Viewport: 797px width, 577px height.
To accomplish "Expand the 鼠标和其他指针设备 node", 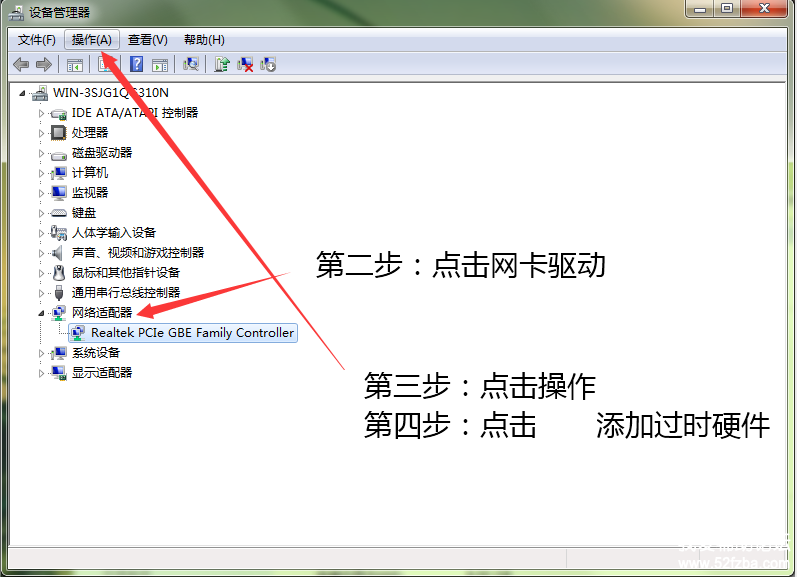I will click(41, 273).
